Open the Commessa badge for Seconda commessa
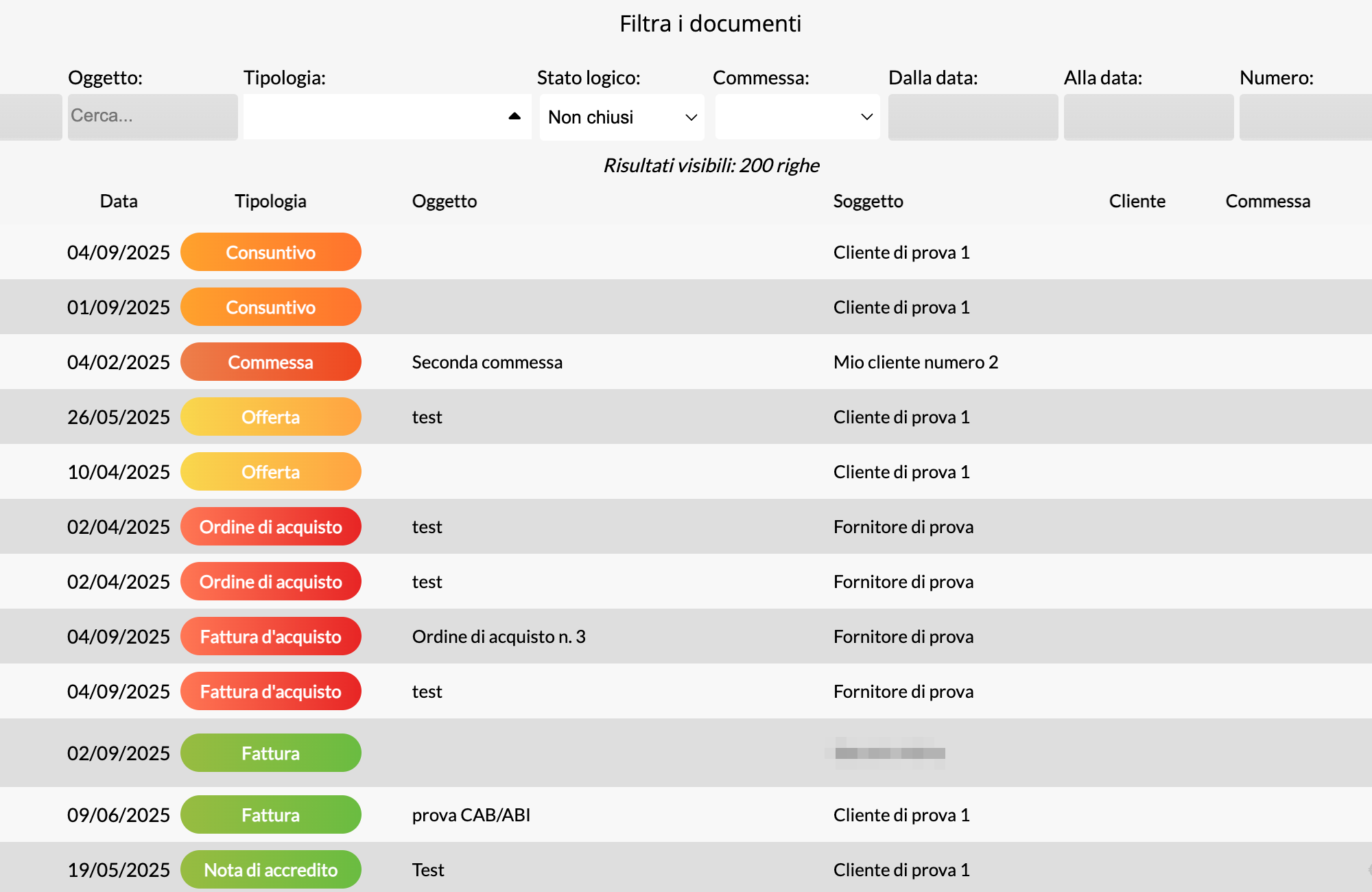 click(270, 362)
